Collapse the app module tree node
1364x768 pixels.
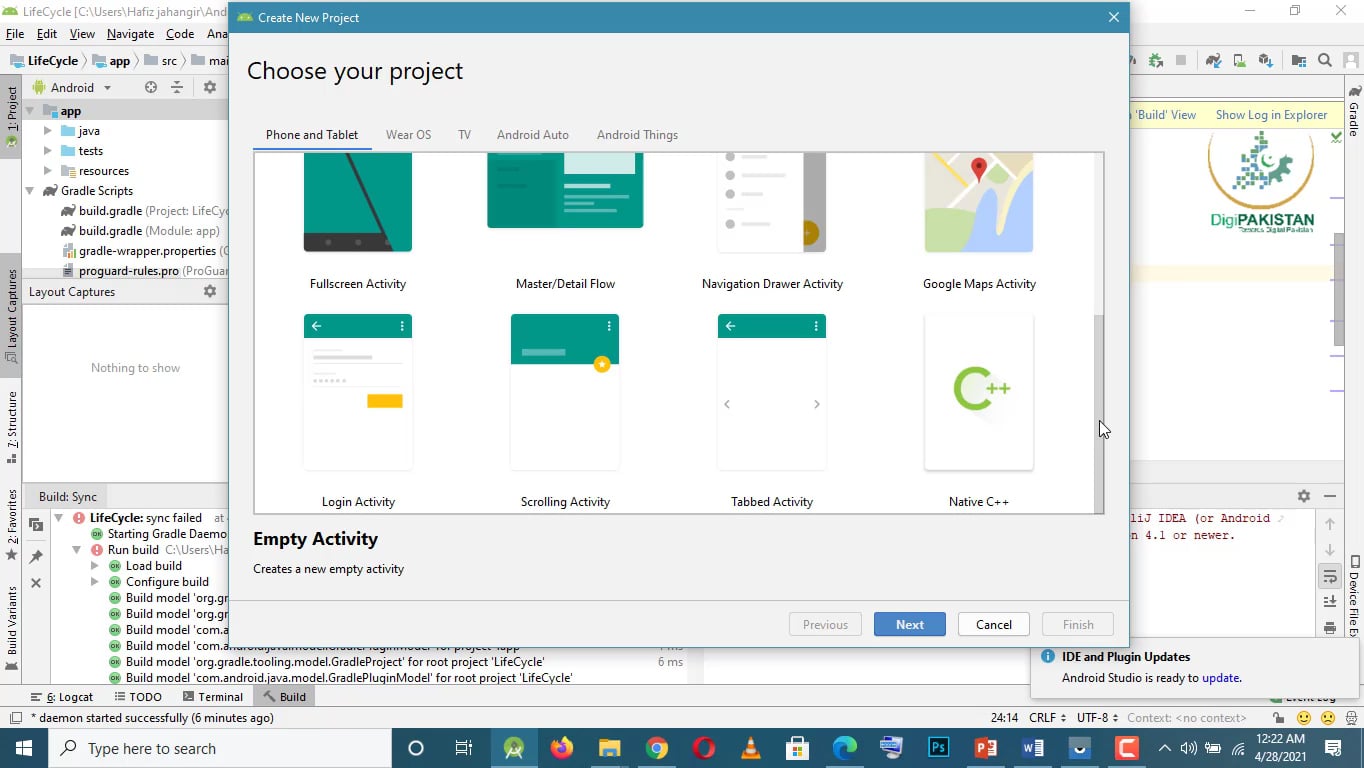(30, 111)
